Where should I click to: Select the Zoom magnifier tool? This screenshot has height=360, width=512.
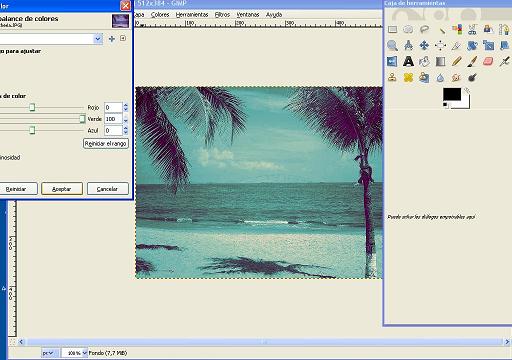[x=392, y=45]
